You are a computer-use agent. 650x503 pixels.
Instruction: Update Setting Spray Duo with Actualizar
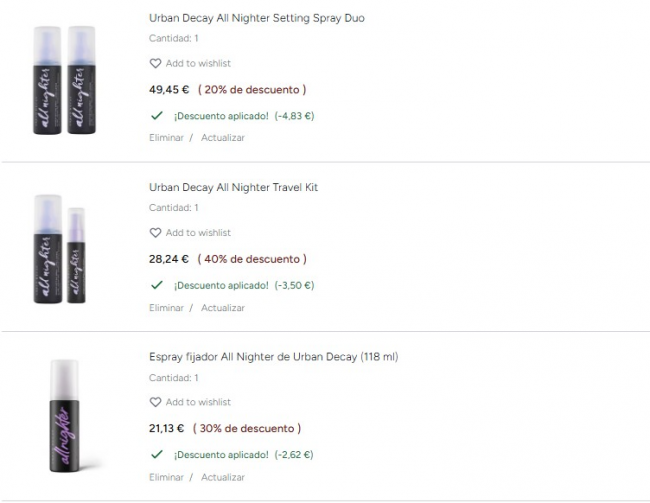[223, 138]
